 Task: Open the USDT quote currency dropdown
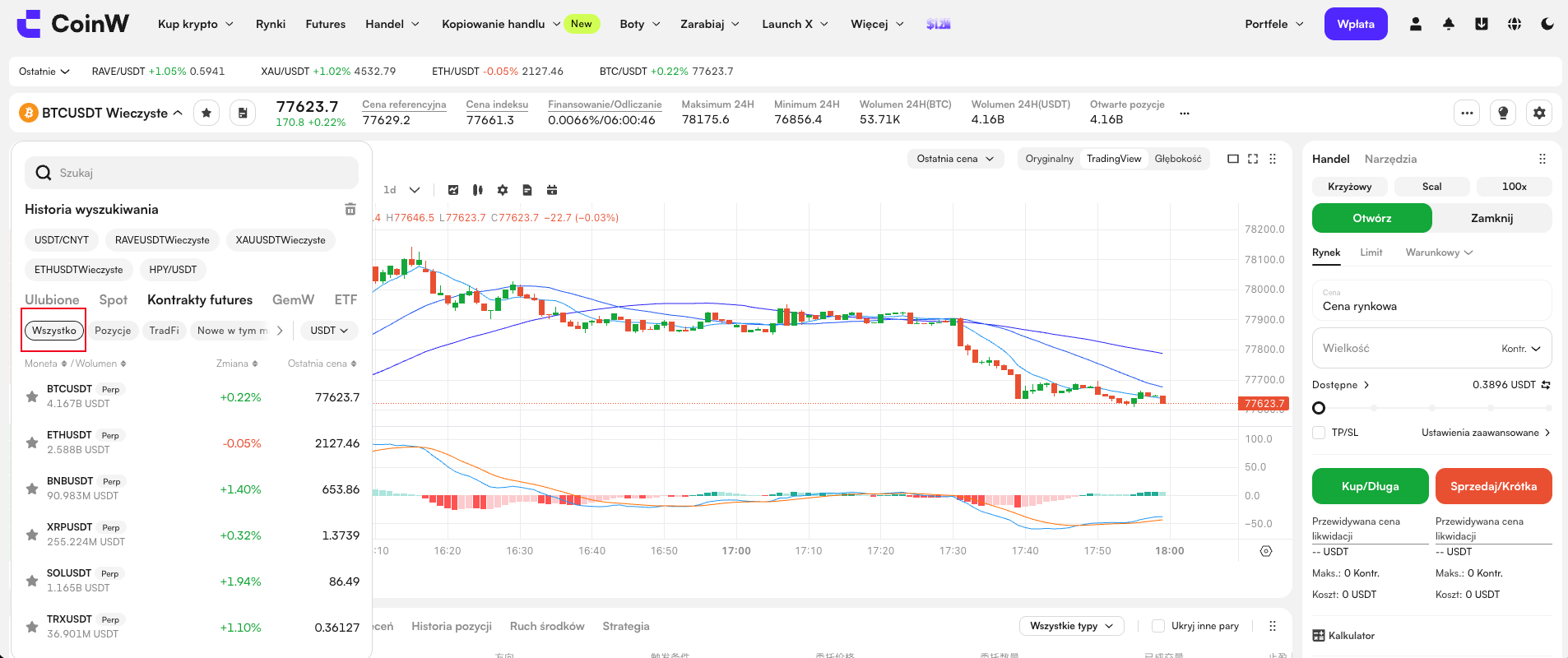(x=329, y=331)
